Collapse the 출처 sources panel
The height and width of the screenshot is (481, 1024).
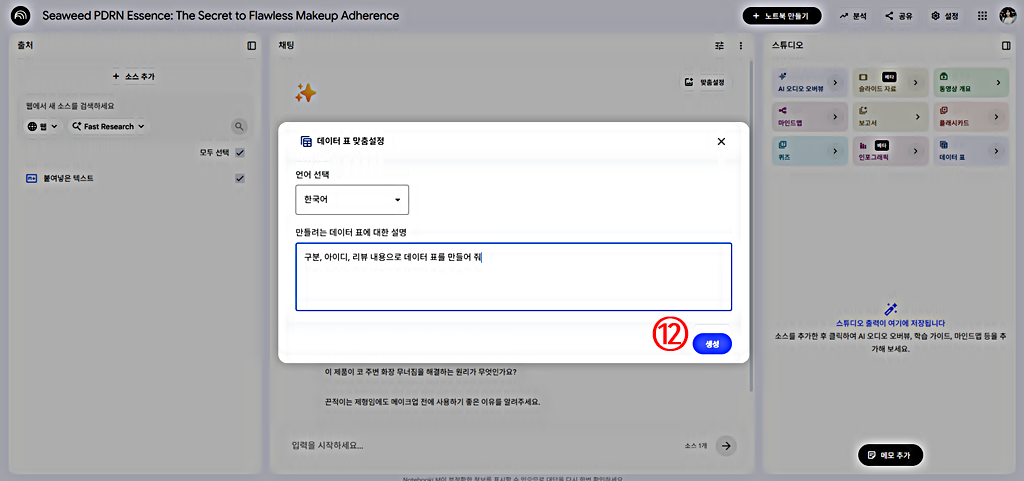coord(251,46)
